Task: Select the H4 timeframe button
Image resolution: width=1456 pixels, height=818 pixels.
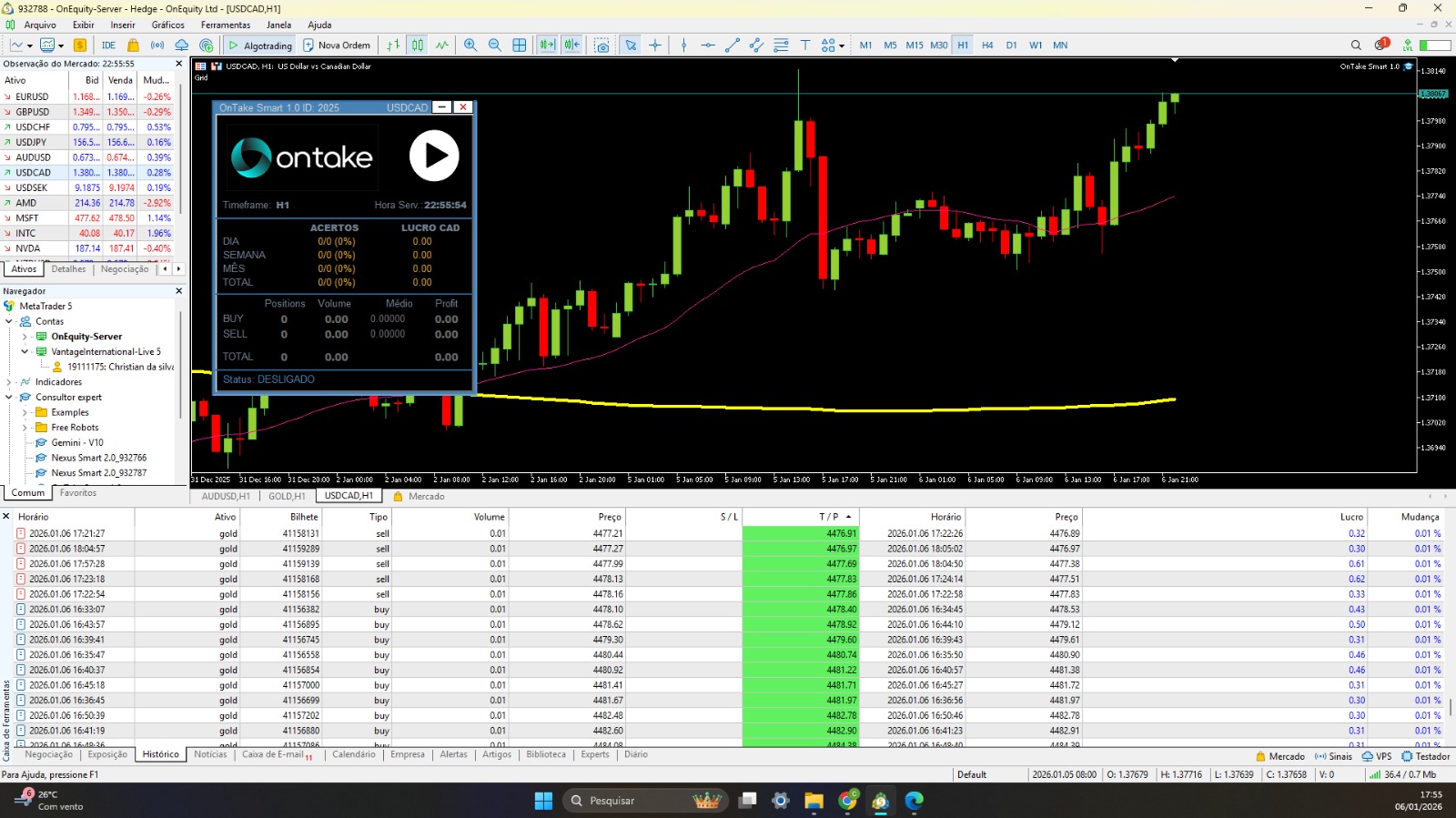Action: (987, 45)
